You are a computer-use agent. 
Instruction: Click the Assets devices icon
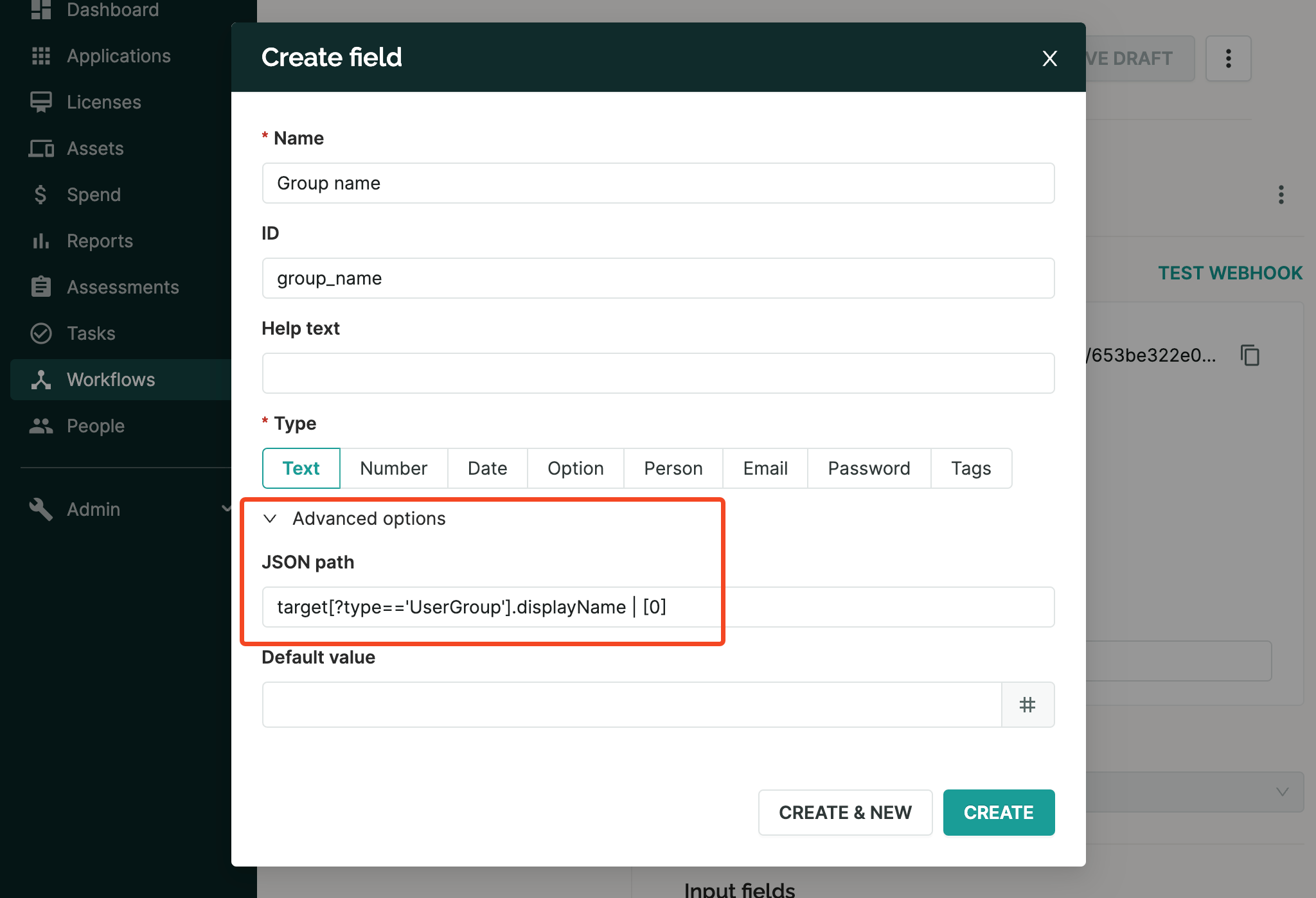[41, 148]
